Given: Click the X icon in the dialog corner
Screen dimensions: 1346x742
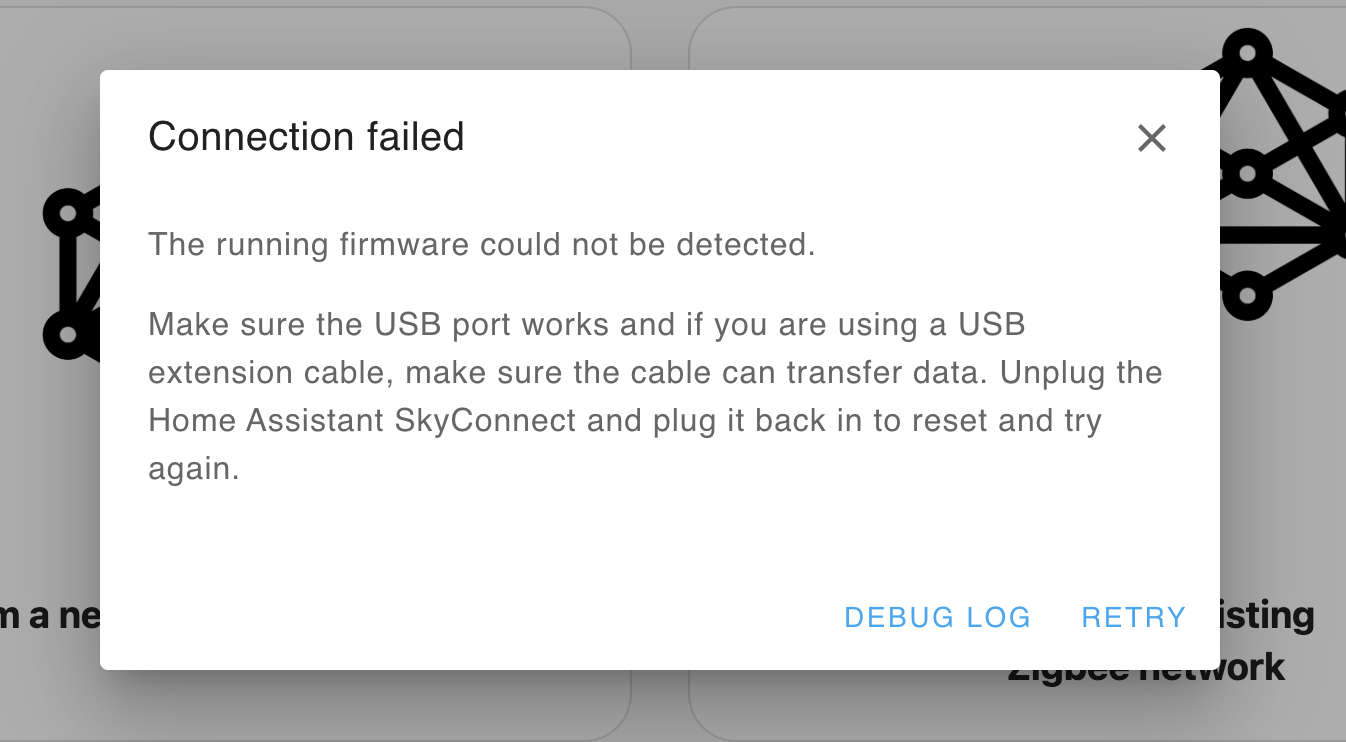Looking at the screenshot, I should [1151, 138].
